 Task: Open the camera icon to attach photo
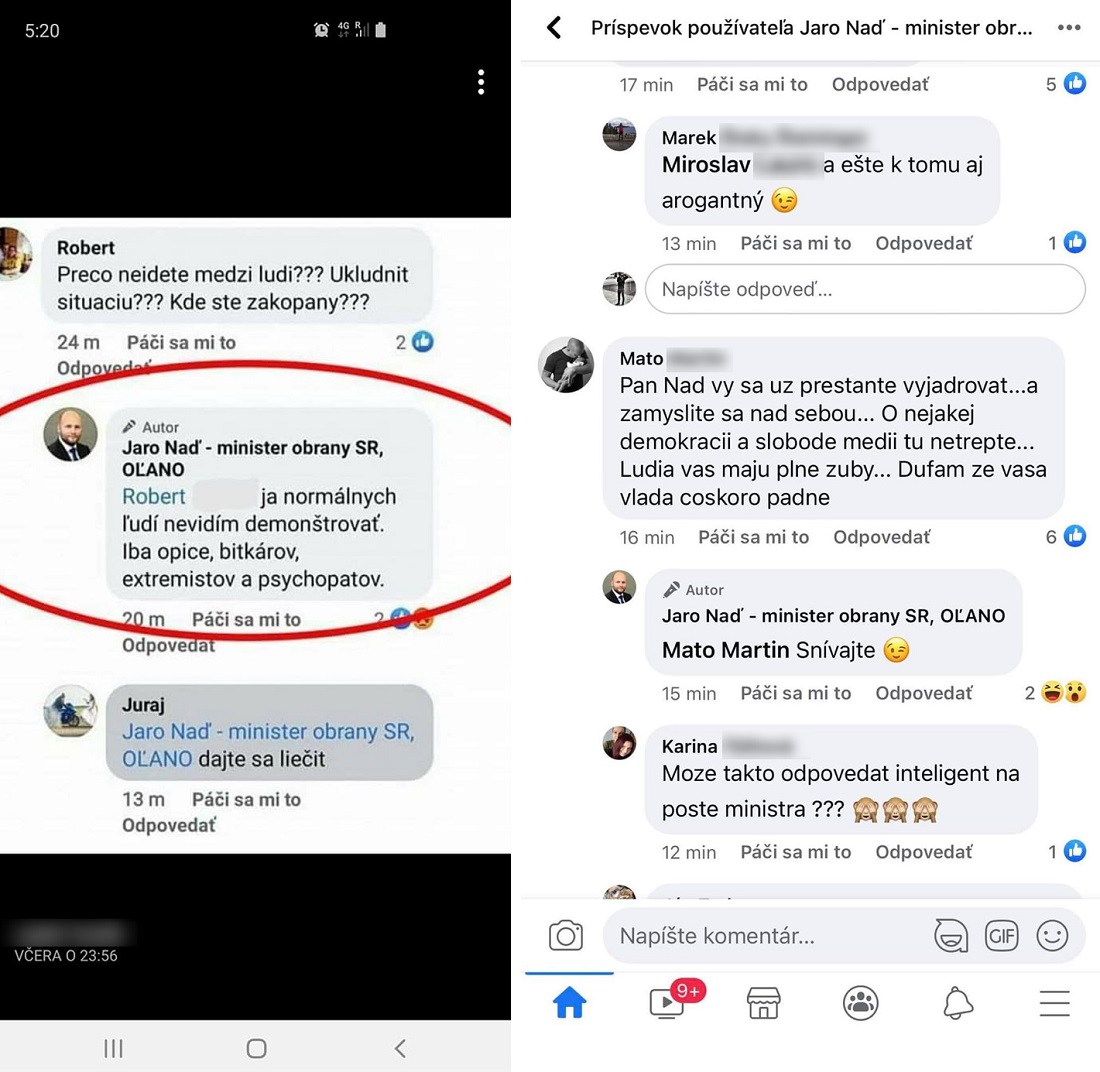pos(565,935)
